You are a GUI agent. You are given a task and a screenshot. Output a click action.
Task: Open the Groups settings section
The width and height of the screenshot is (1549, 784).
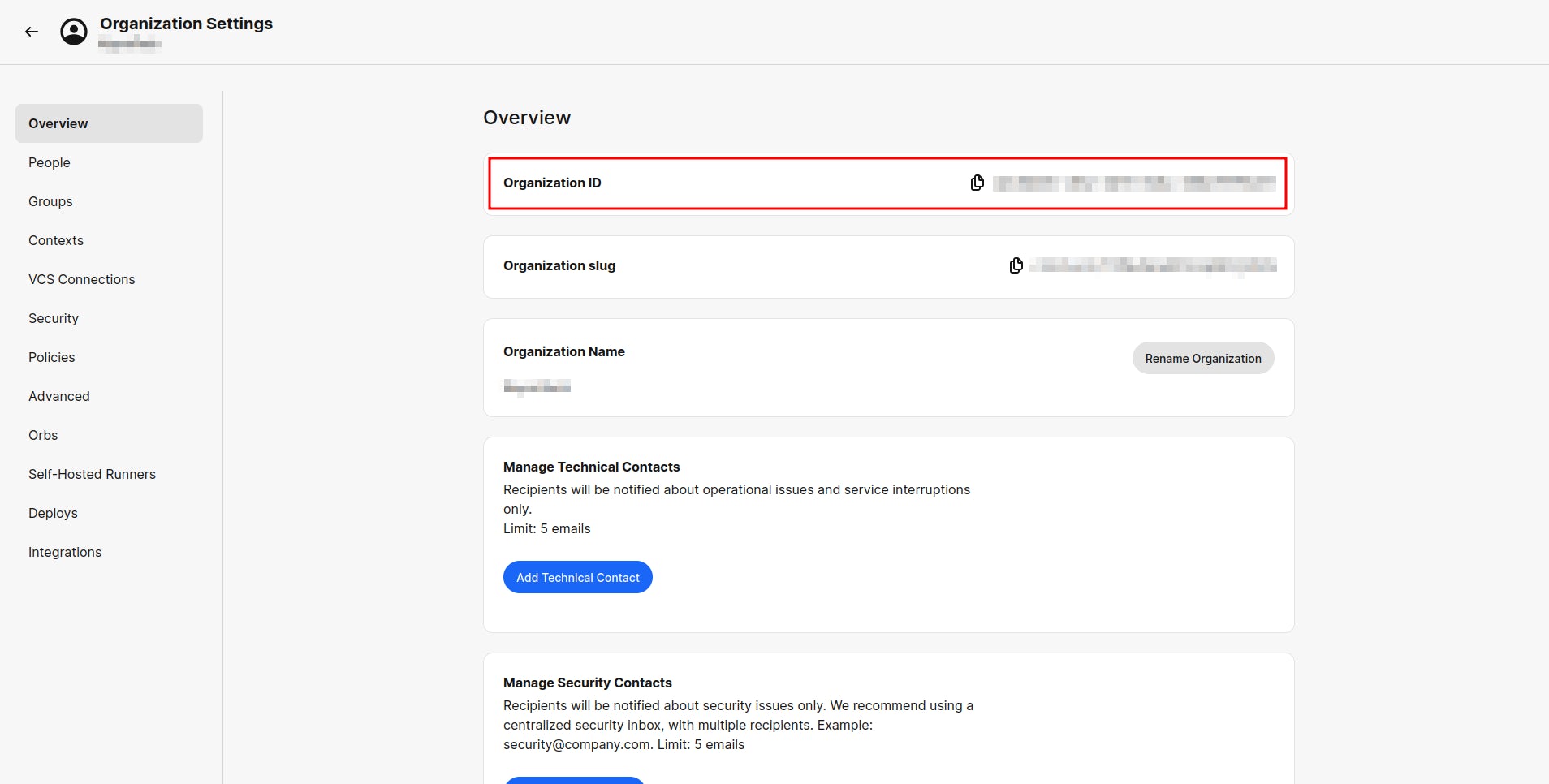tap(50, 201)
